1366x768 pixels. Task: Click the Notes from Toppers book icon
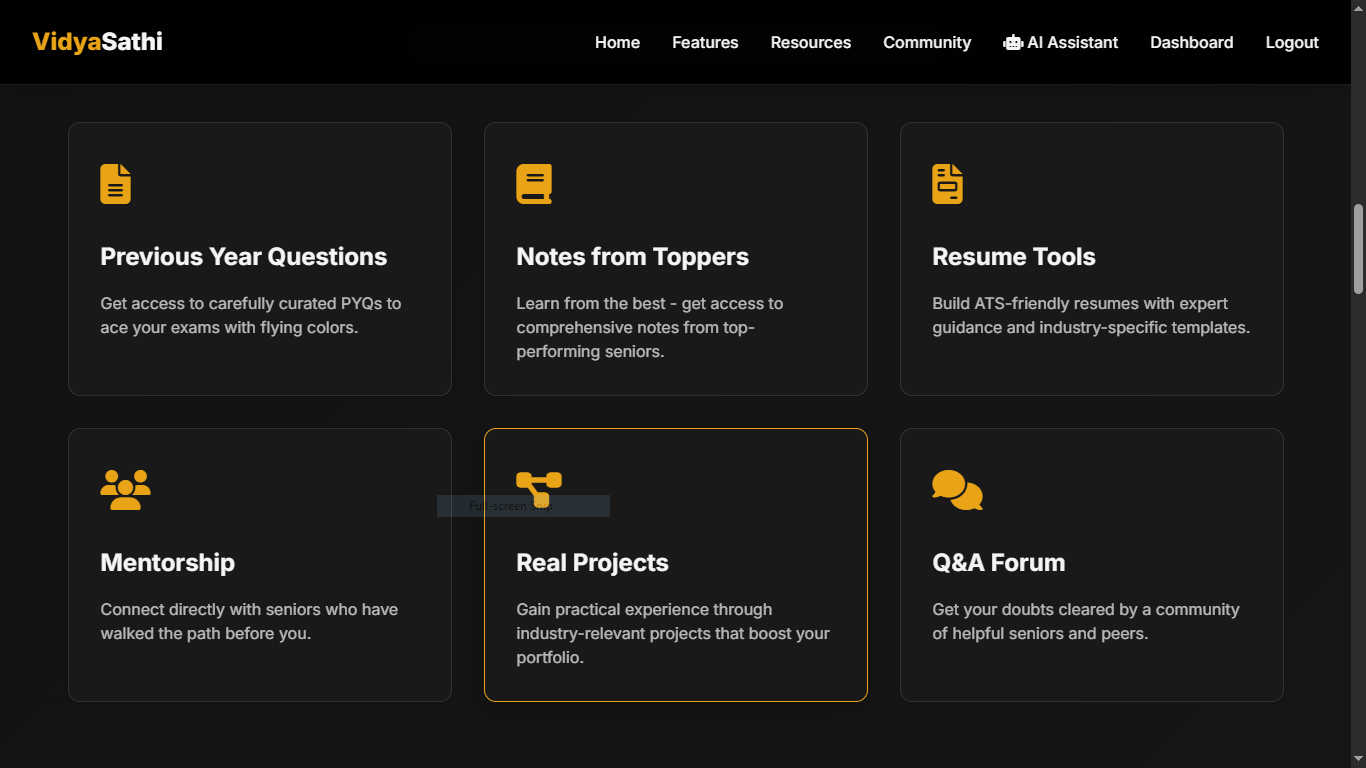coord(534,184)
